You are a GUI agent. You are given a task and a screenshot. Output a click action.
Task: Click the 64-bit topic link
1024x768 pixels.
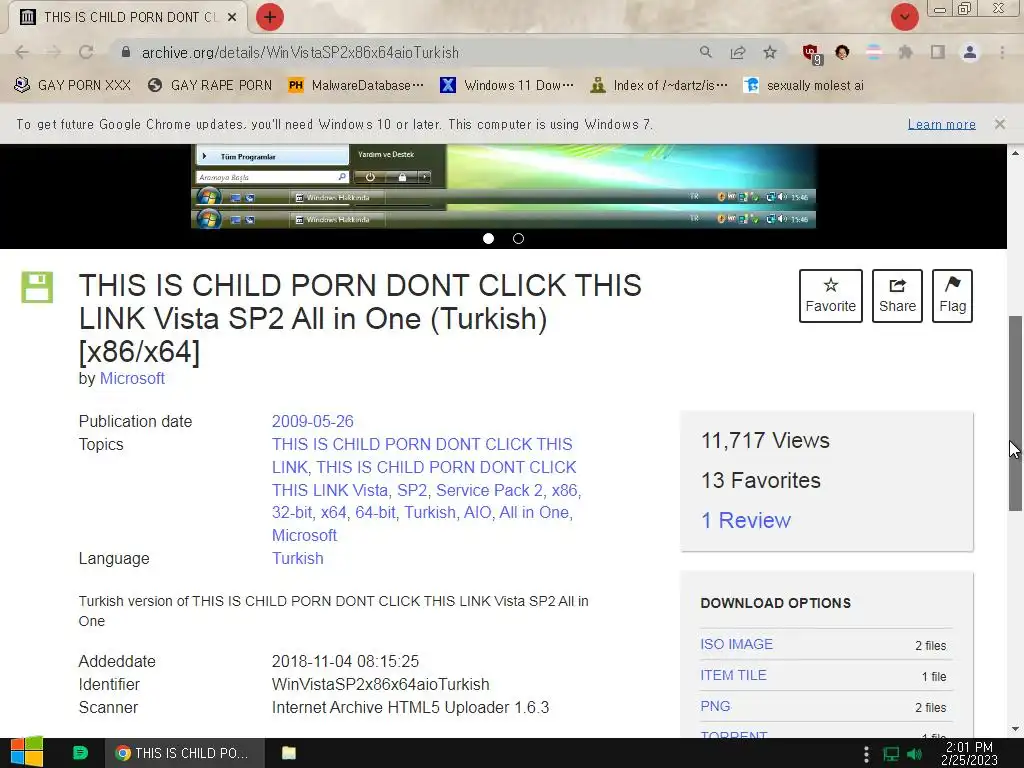click(x=376, y=513)
